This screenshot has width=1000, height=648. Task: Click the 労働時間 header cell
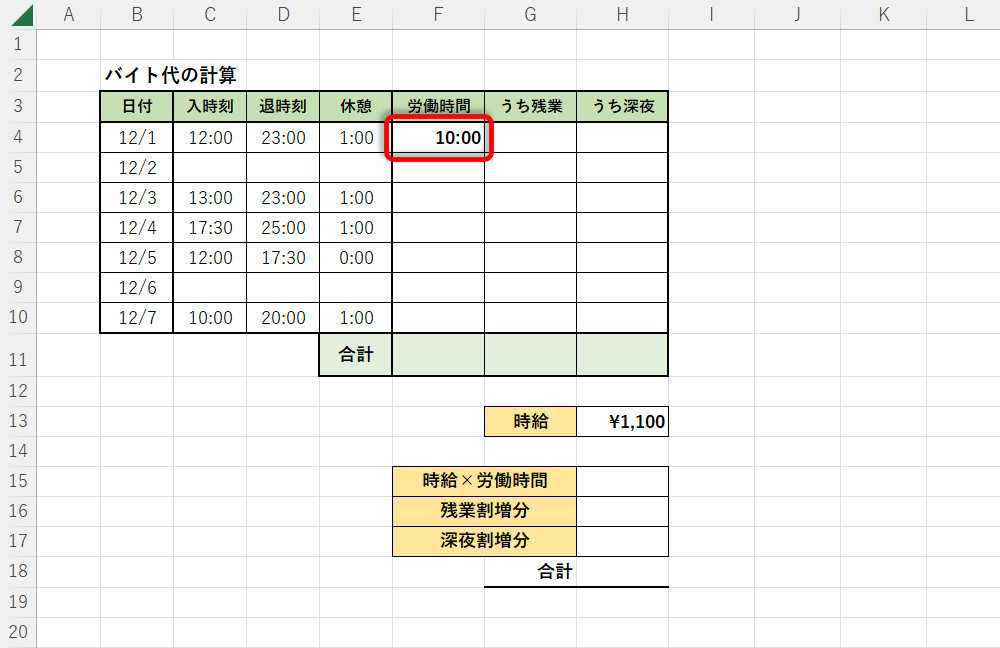coord(438,107)
